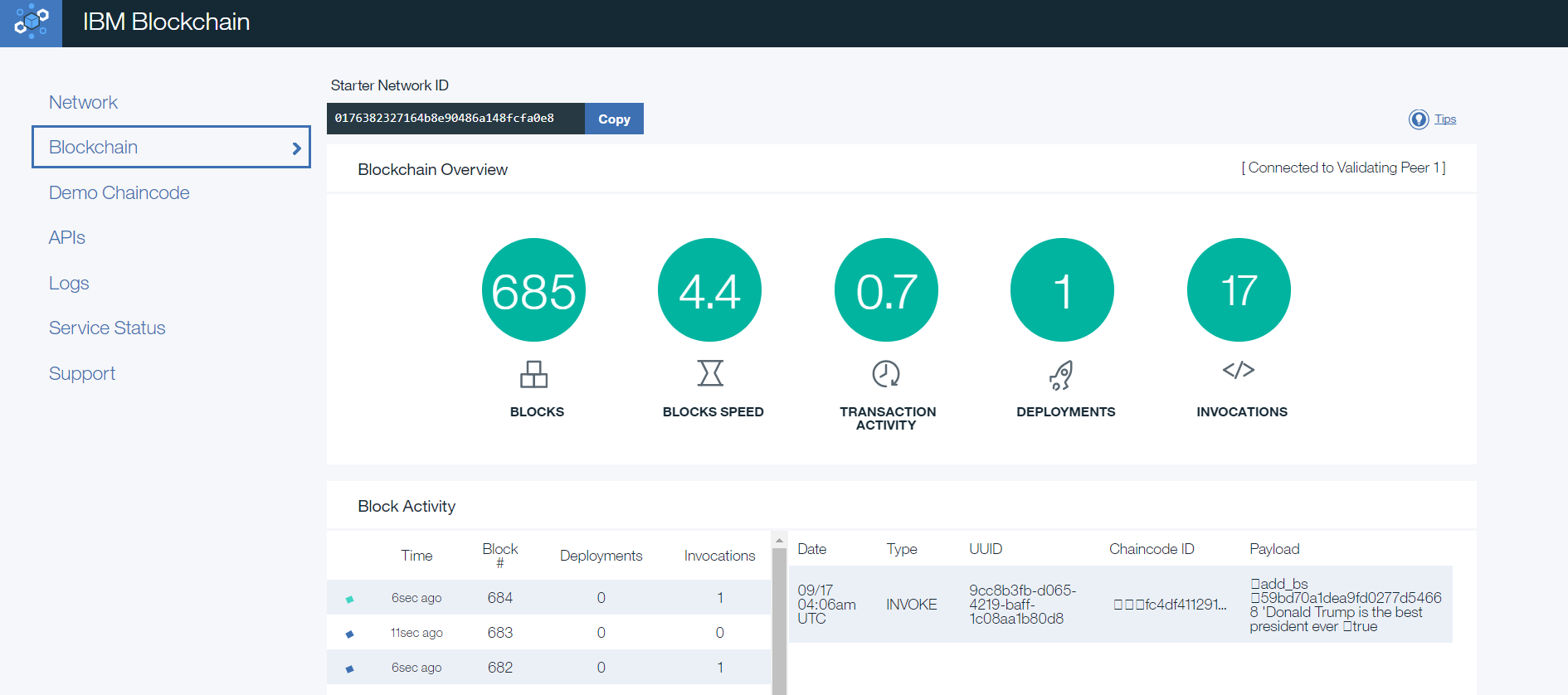The height and width of the screenshot is (695, 1568).
Task: Click the IBM Blockchain title text
Action: (166, 22)
